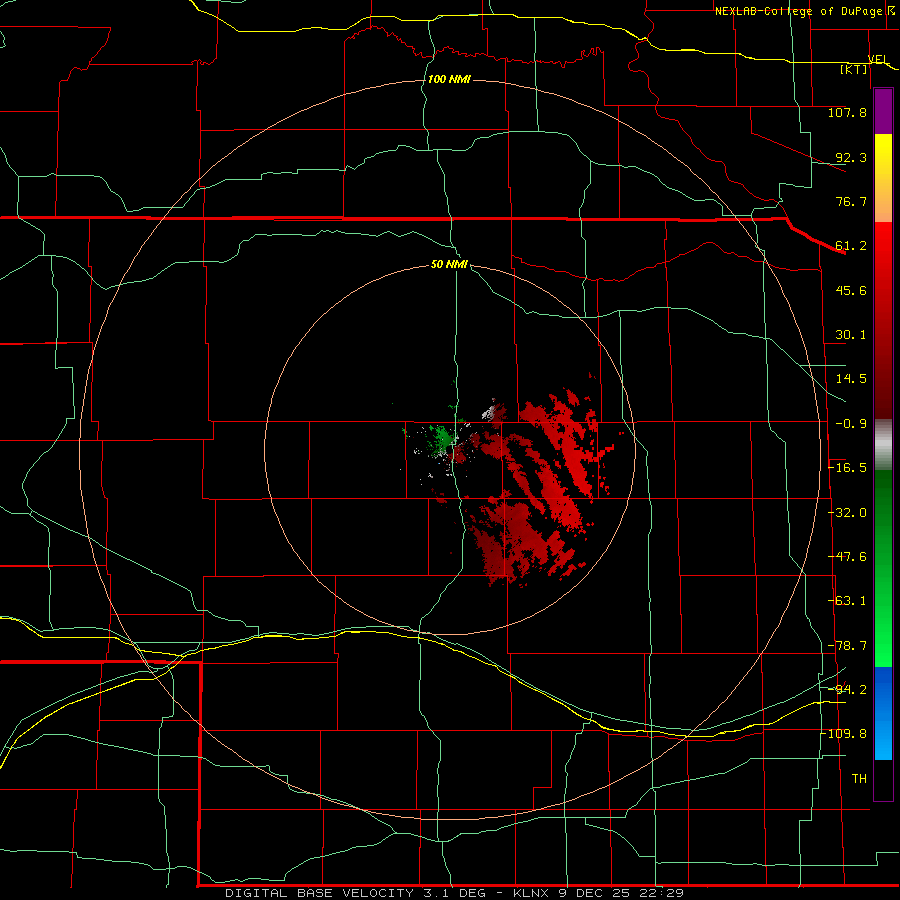Screen dimensions: 900x900
Task: Select the 107.8 scale value
Action: 847,112
